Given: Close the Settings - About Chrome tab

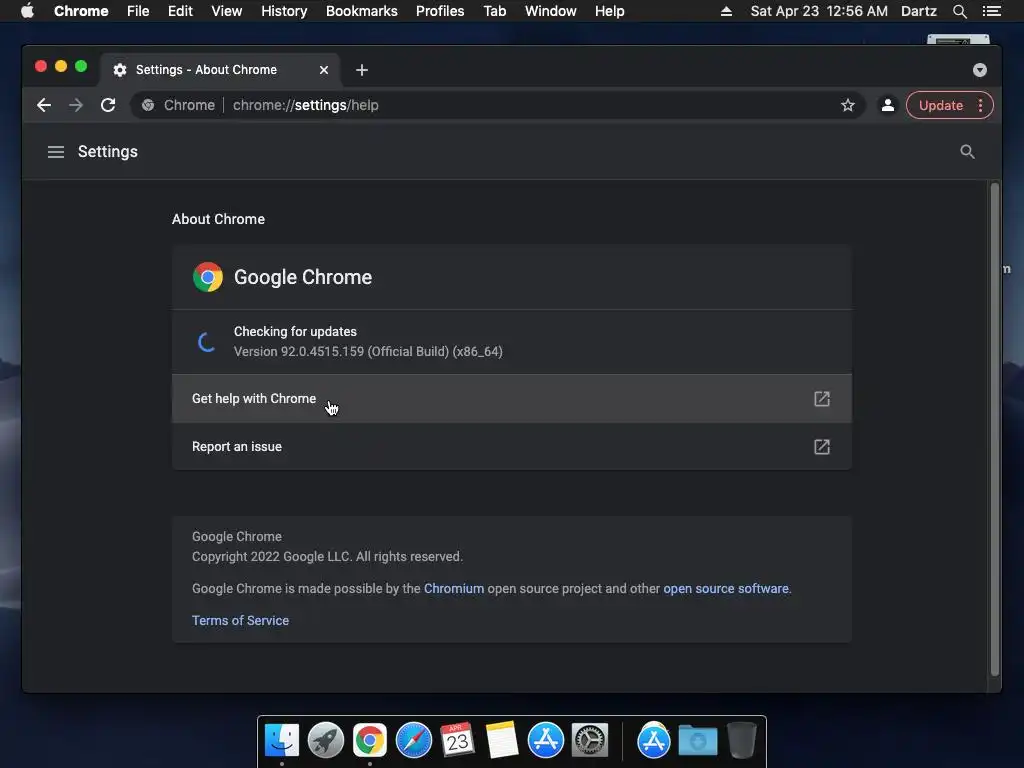Looking at the screenshot, I should tap(324, 70).
